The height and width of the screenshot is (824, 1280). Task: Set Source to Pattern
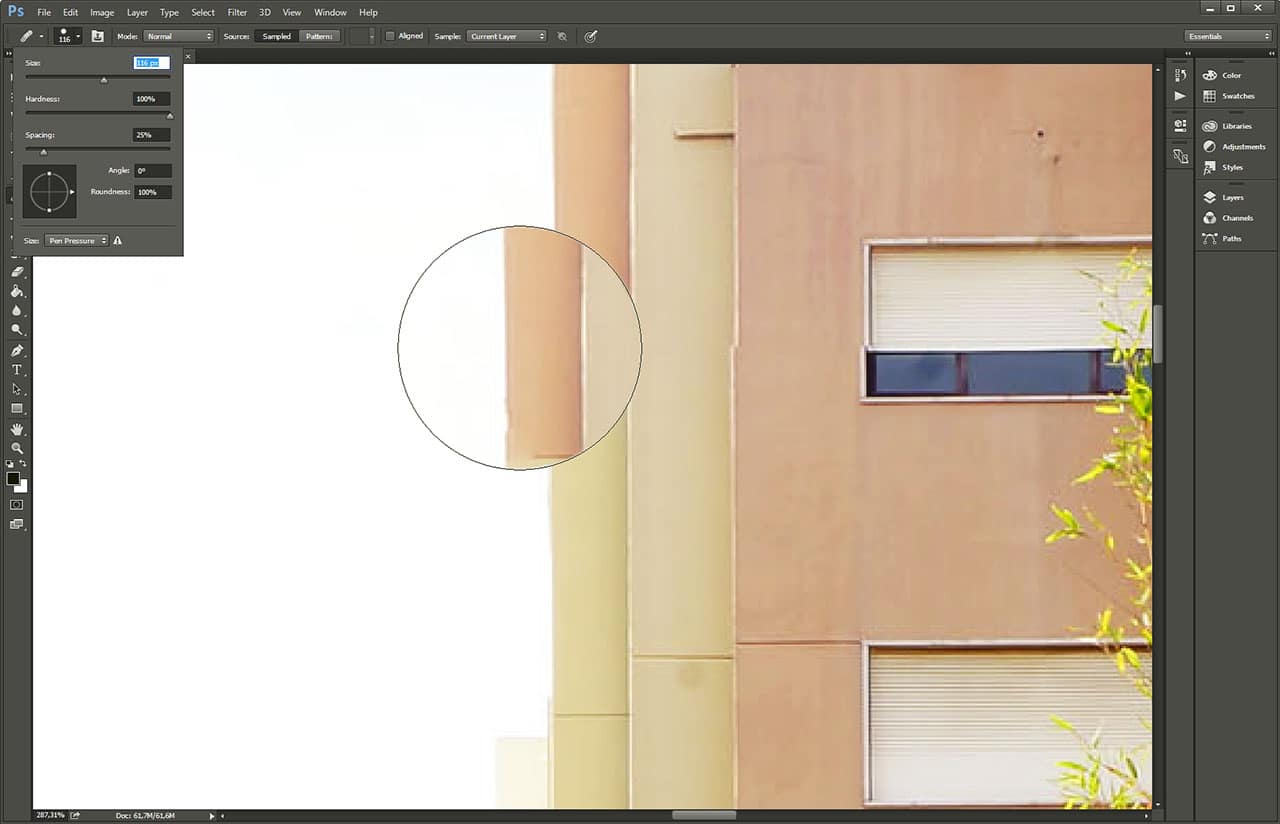(320, 36)
